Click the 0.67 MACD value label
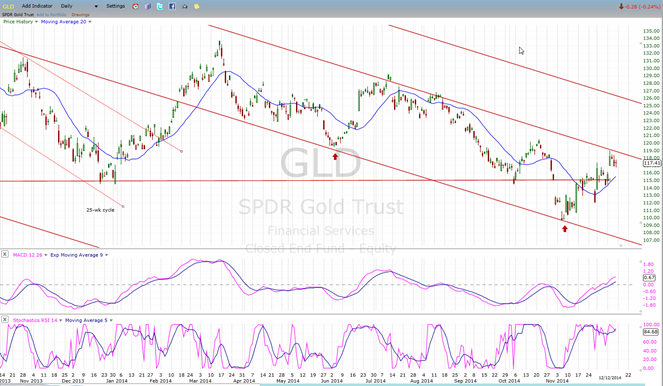 coord(649,278)
